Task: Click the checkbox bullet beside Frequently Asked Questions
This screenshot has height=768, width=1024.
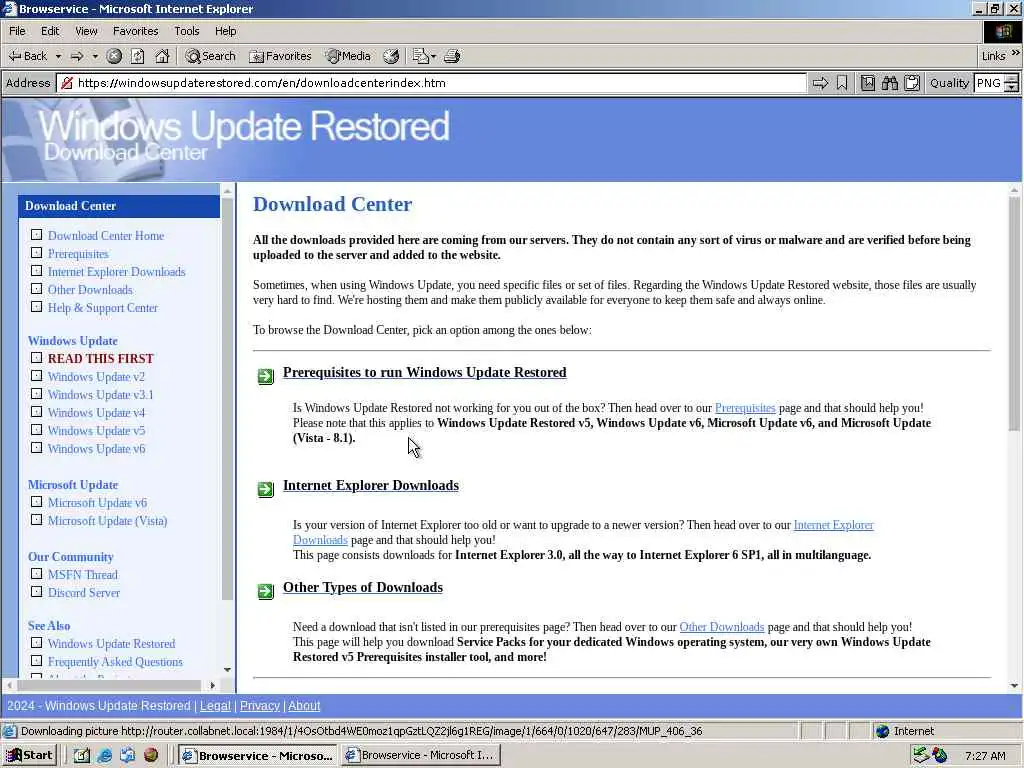Action: 37,660
